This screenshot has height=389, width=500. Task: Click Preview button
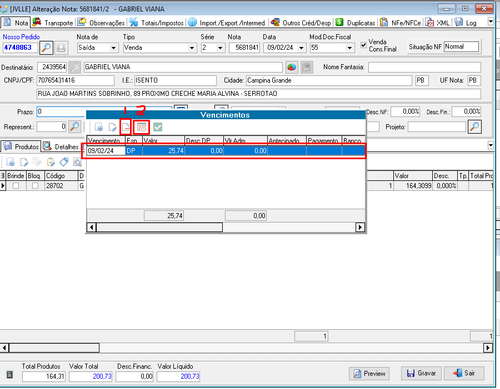click(x=369, y=374)
